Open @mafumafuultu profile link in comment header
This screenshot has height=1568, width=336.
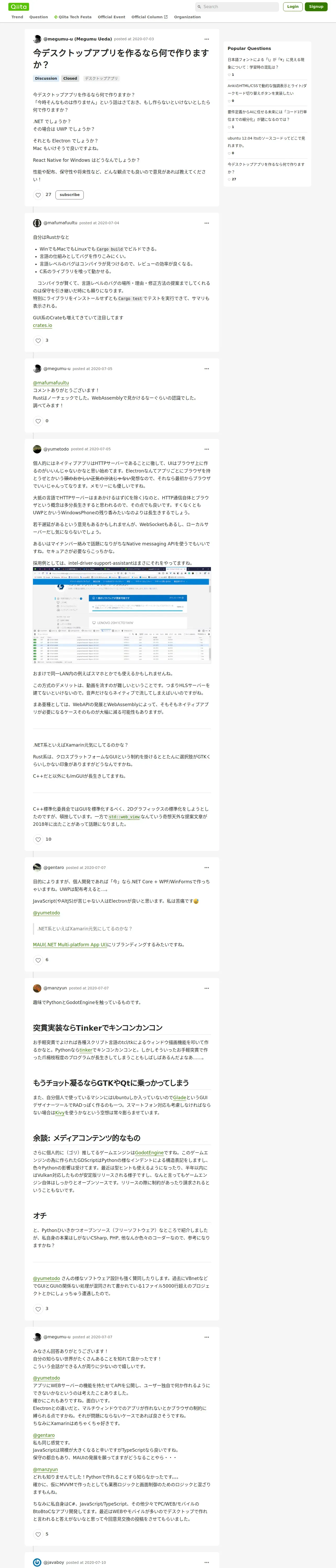click(60, 223)
